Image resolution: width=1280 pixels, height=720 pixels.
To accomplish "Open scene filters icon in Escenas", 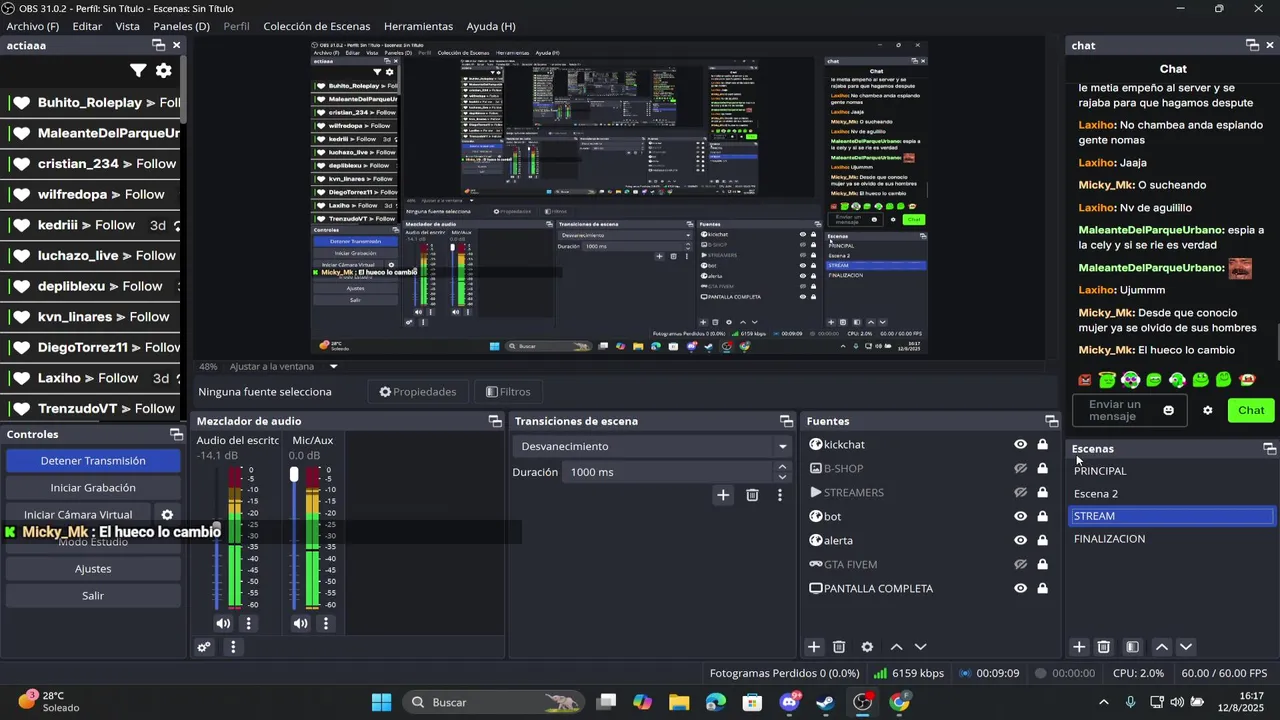I will (1132, 647).
